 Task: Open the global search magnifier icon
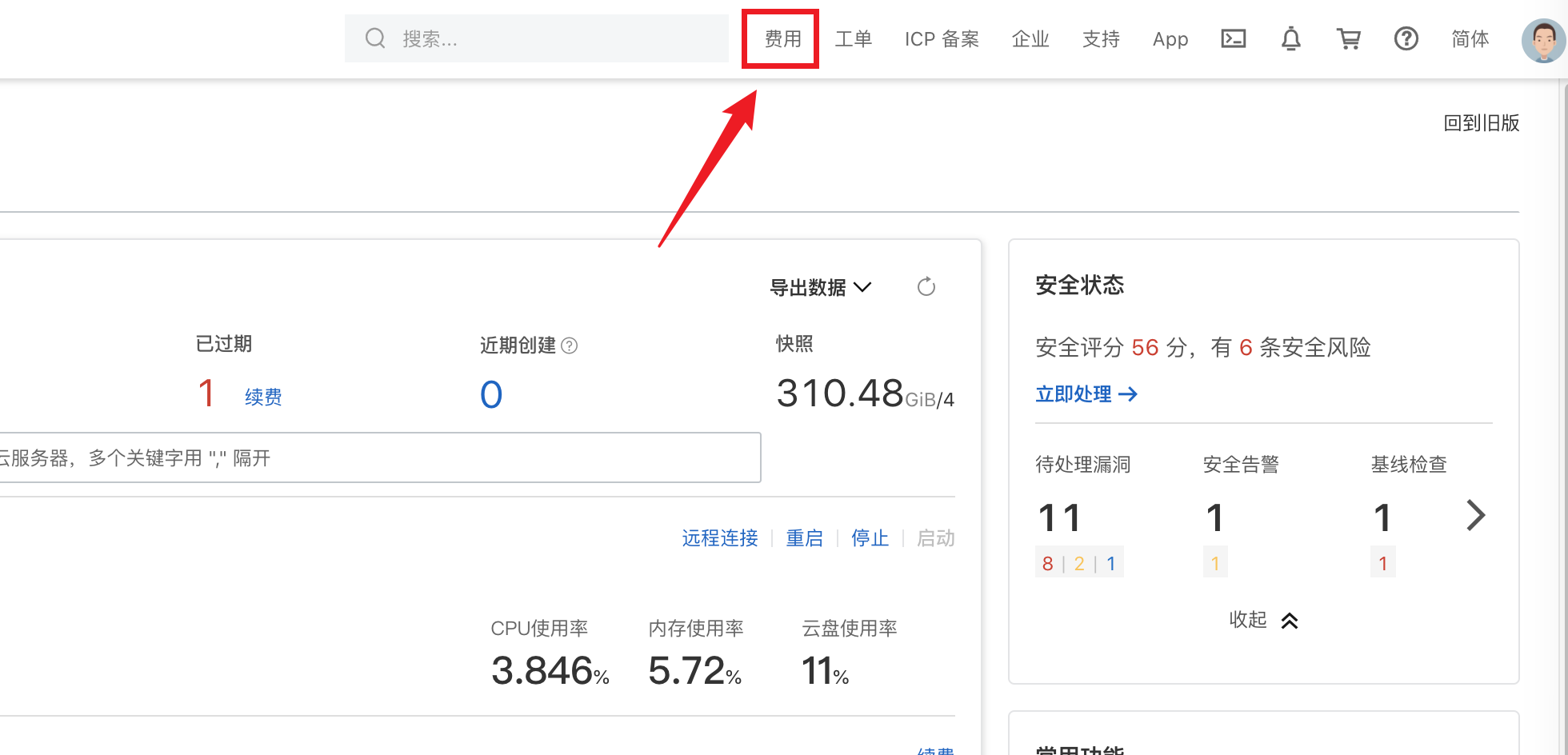pyautogui.click(x=374, y=38)
